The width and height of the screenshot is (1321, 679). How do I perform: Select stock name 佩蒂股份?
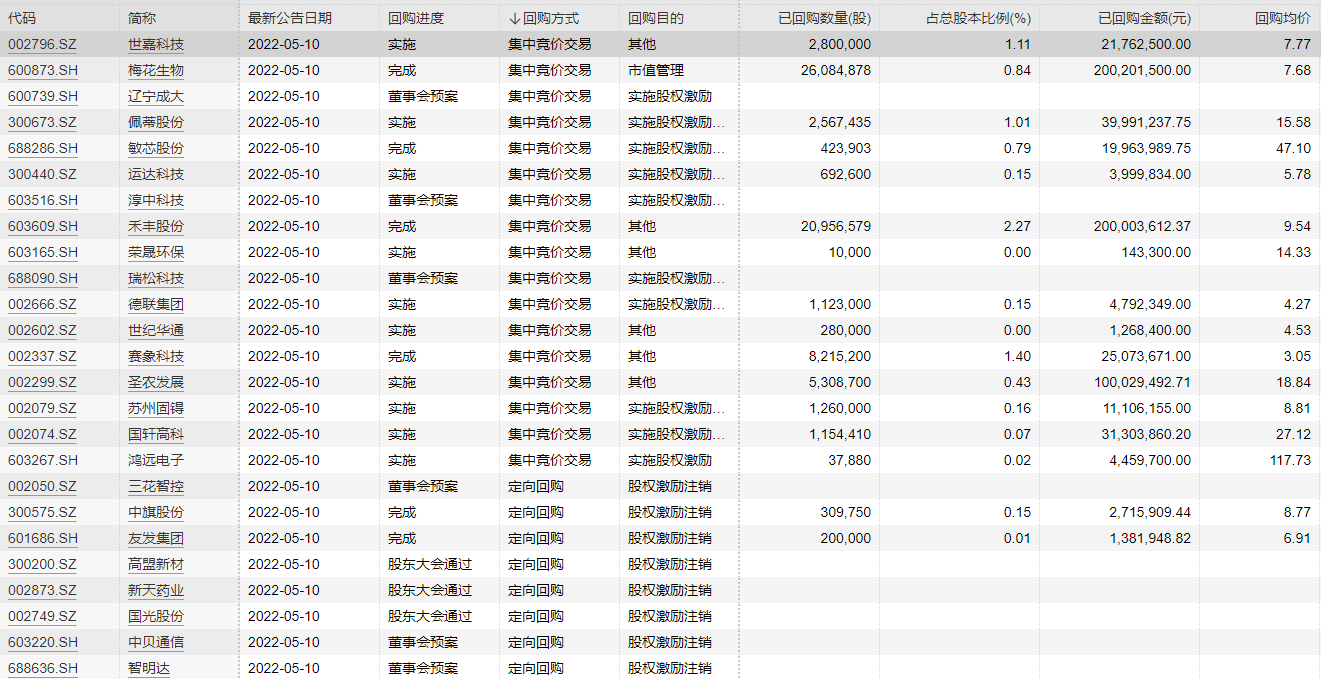point(156,122)
